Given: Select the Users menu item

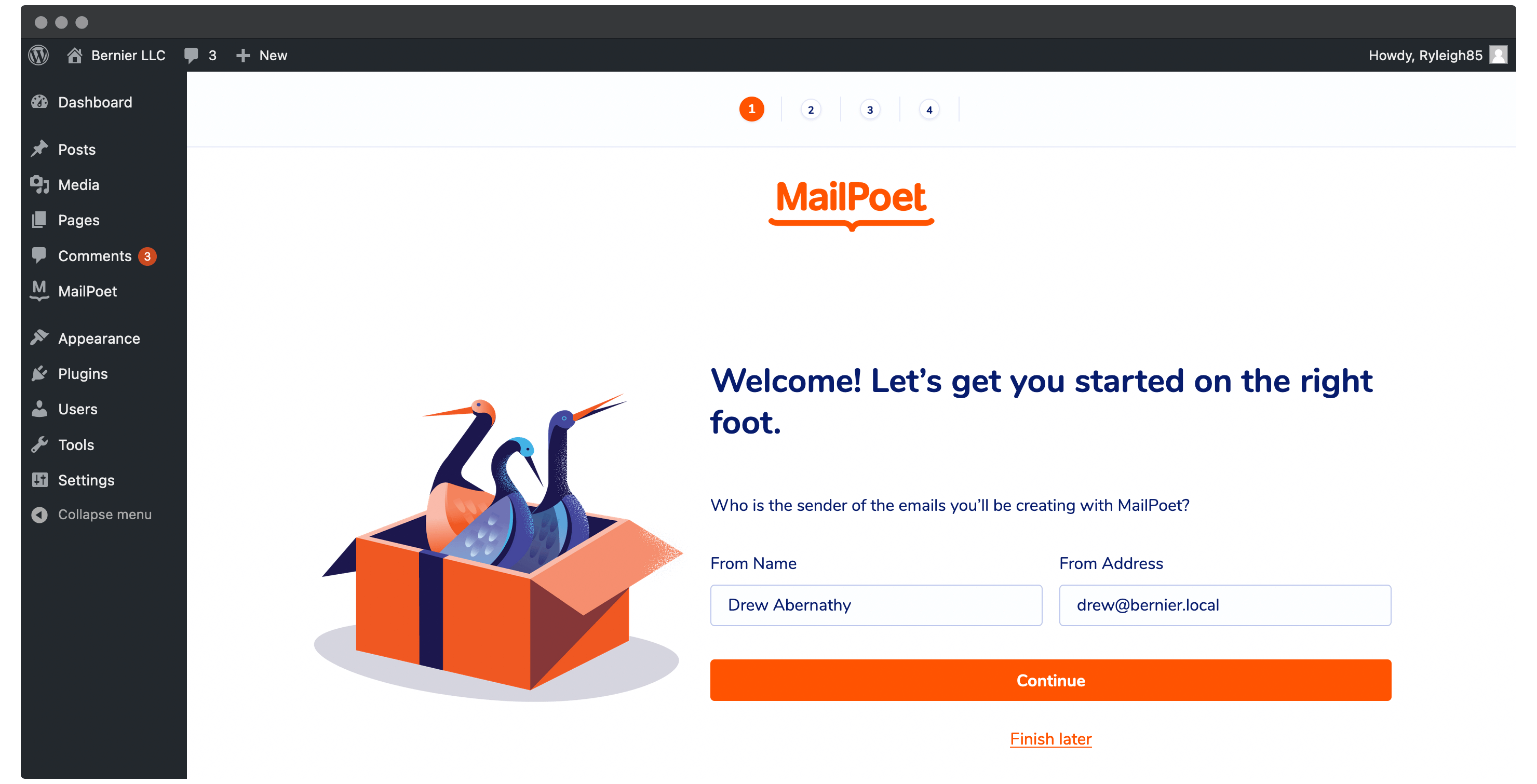Looking at the screenshot, I should pos(79,409).
